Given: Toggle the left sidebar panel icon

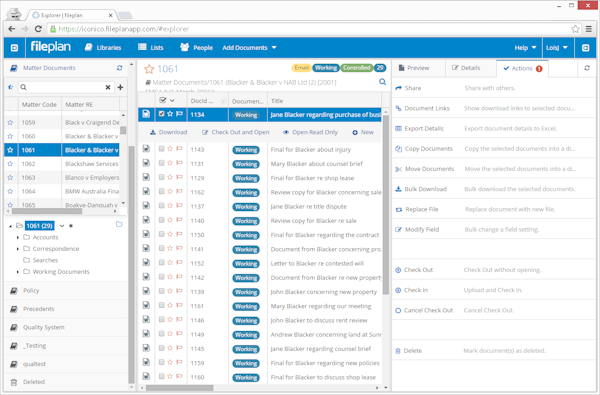Looking at the screenshot, I should (x=15, y=48).
